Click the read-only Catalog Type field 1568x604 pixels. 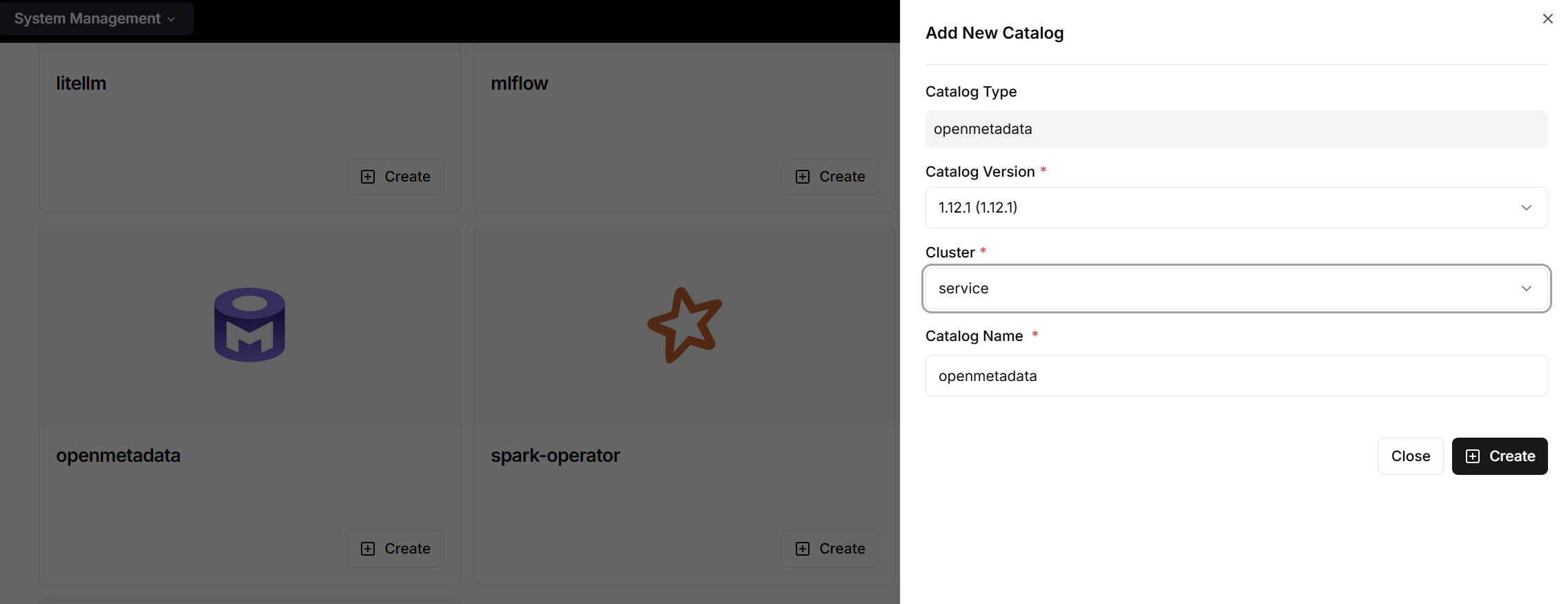(x=1236, y=129)
